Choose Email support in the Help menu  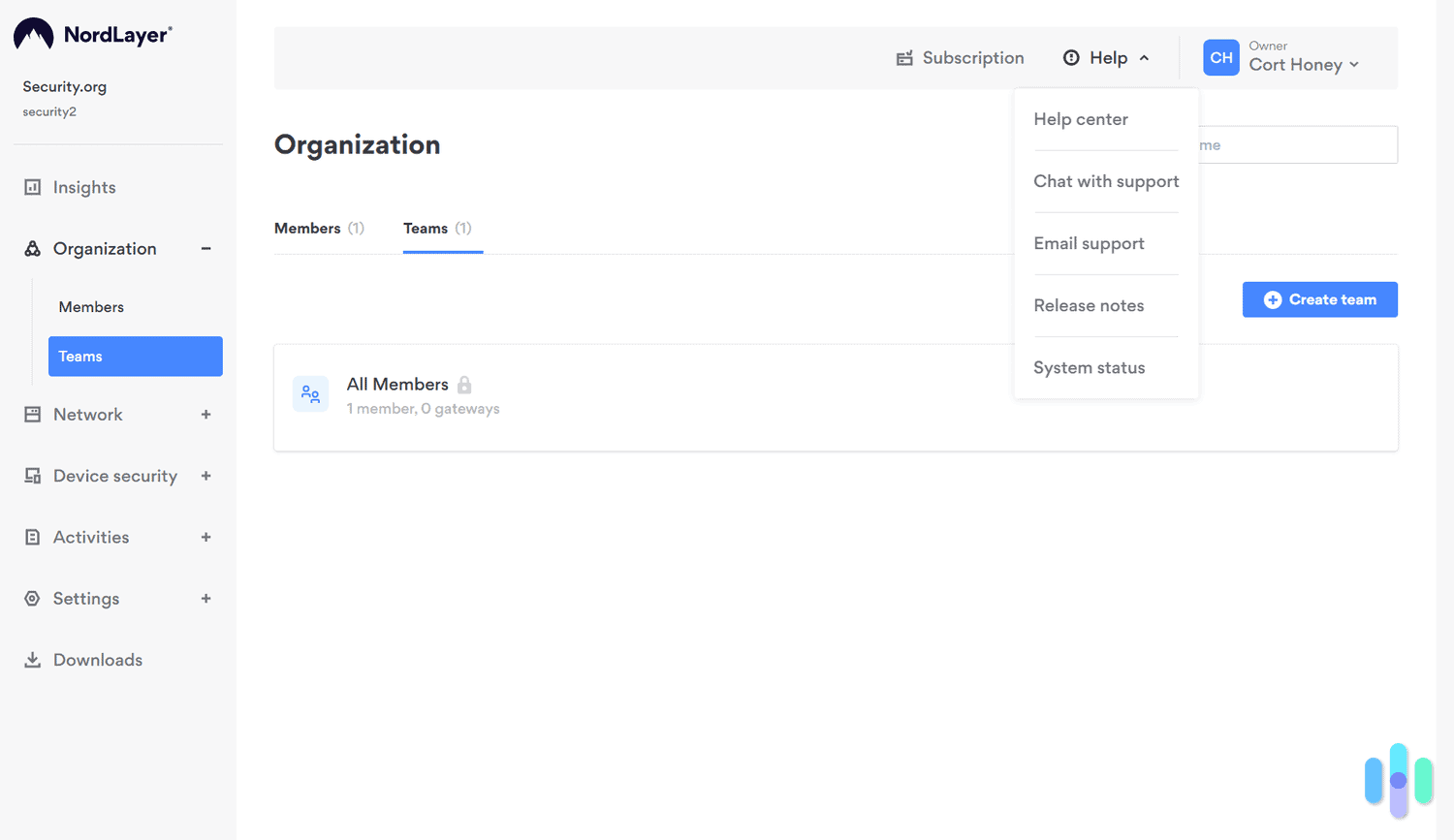pos(1089,243)
